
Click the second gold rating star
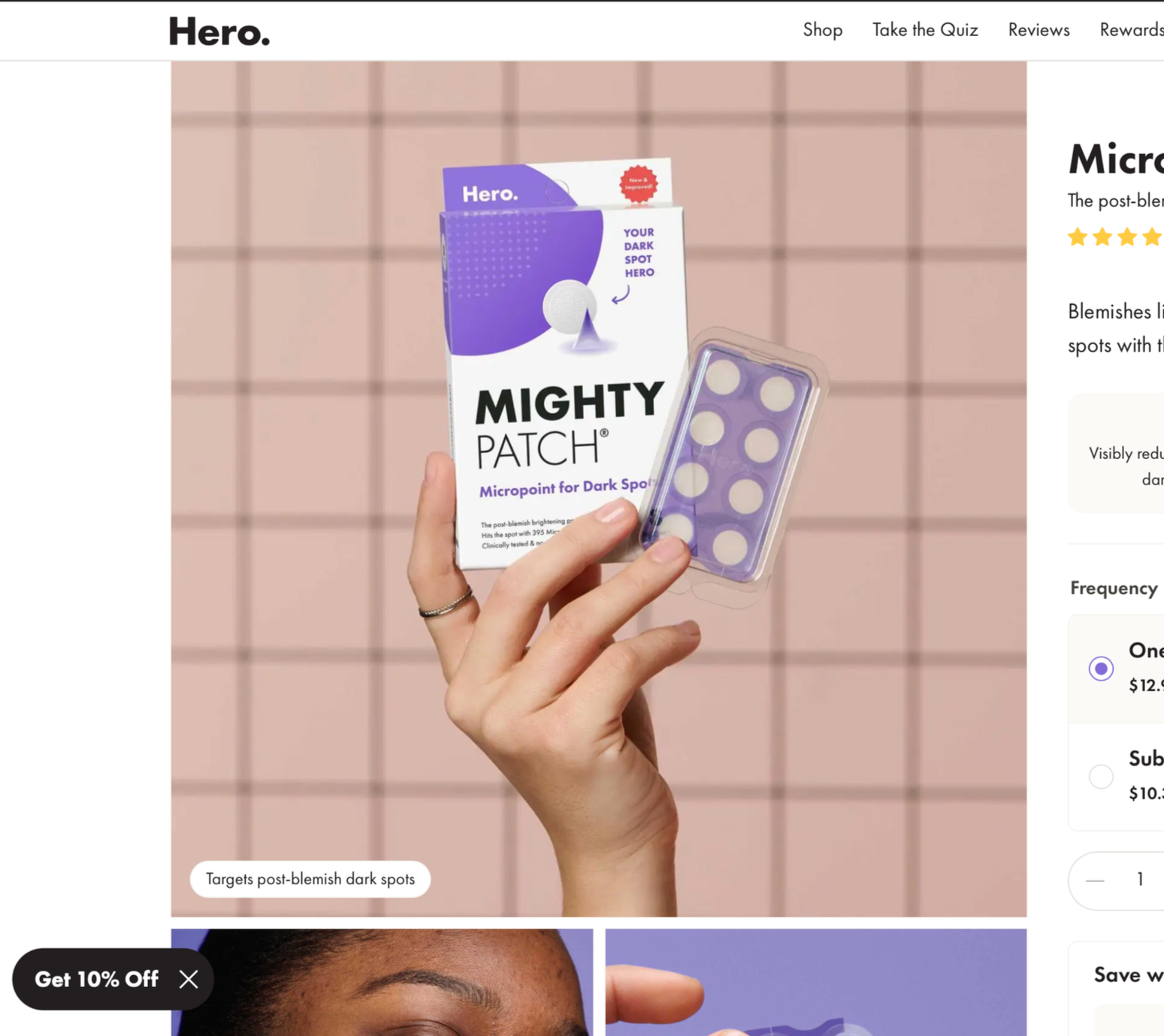(x=1102, y=237)
